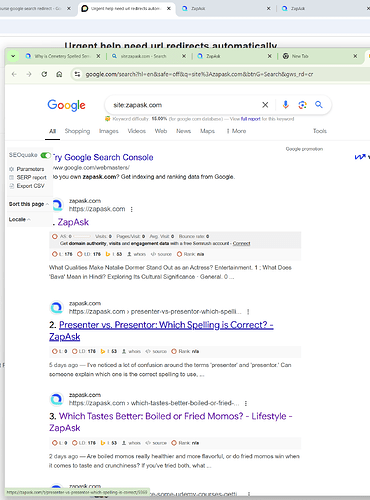The height and width of the screenshot is (500, 370).
Task: Click 'Rank: n/a' in the first result bar
Action: (x=190, y=254)
